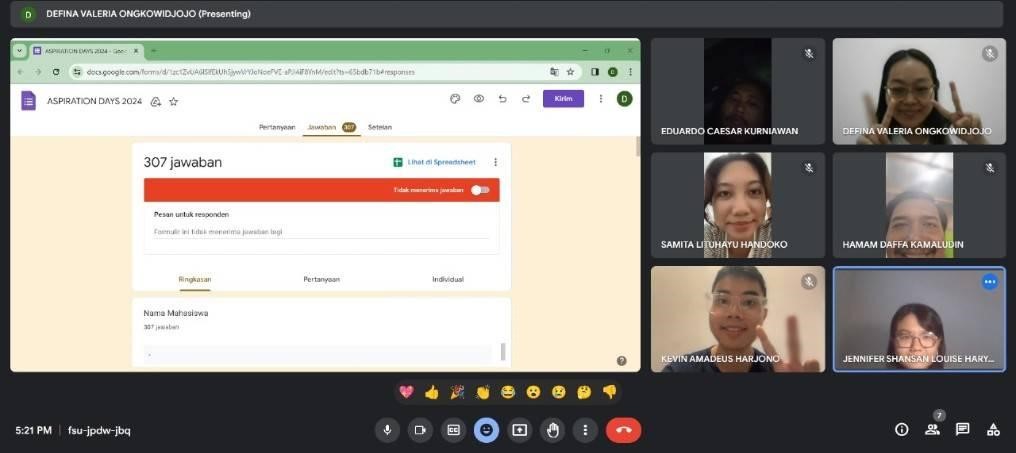Open theme palette in Google Forms

(455, 99)
